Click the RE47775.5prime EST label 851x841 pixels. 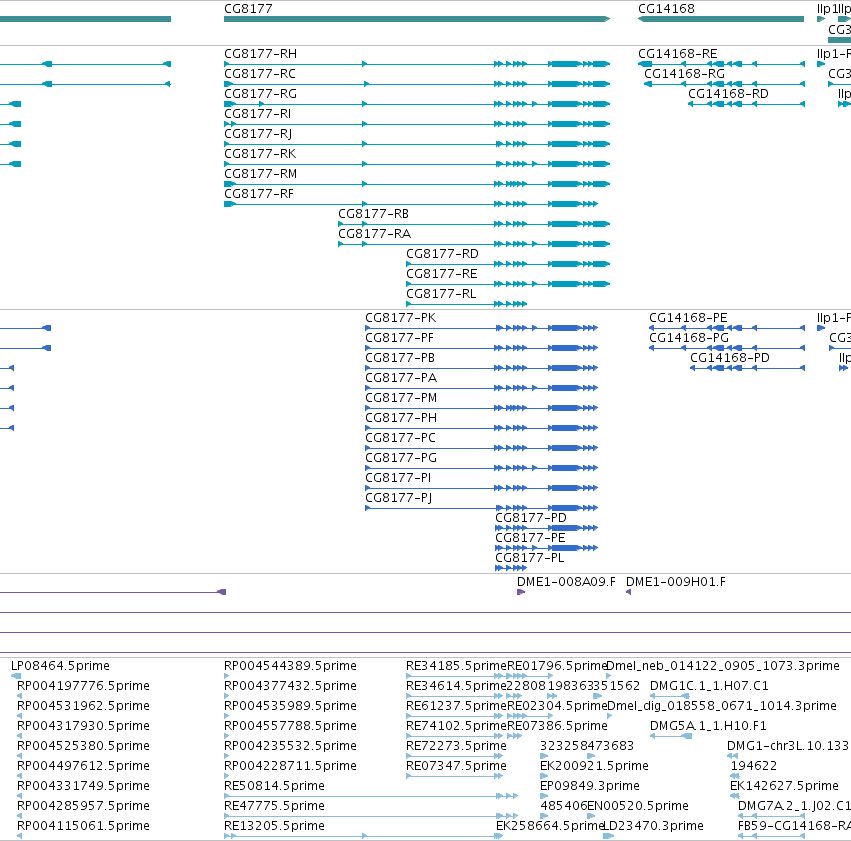click(x=274, y=806)
